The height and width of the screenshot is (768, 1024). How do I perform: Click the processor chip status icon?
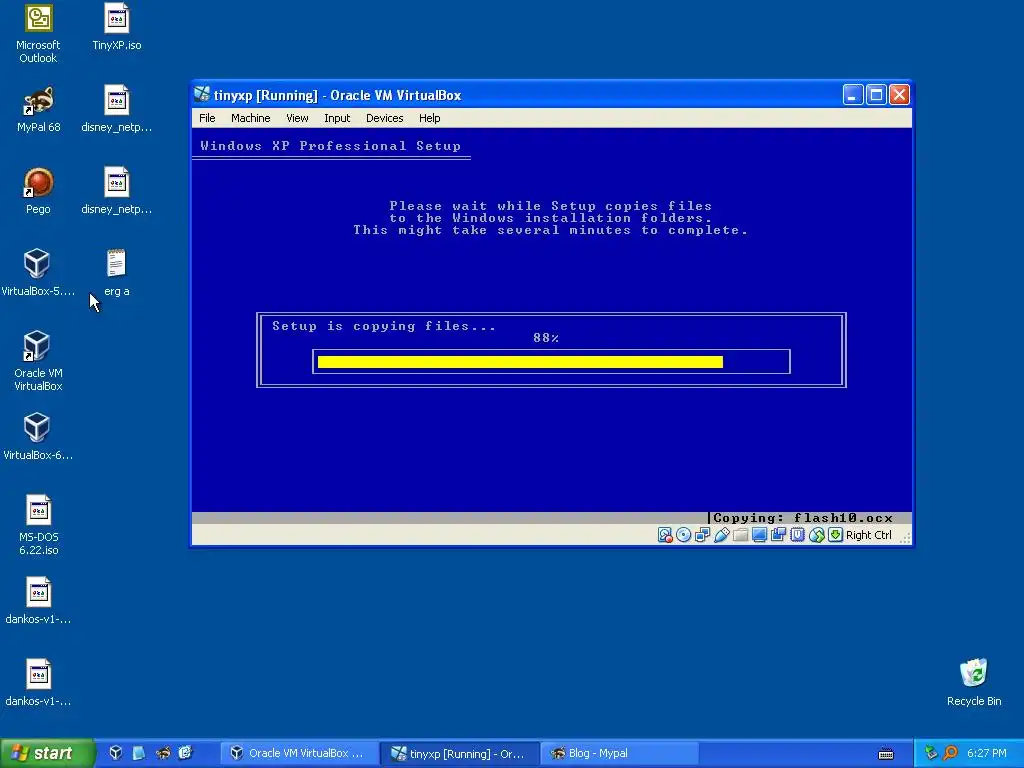click(797, 535)
